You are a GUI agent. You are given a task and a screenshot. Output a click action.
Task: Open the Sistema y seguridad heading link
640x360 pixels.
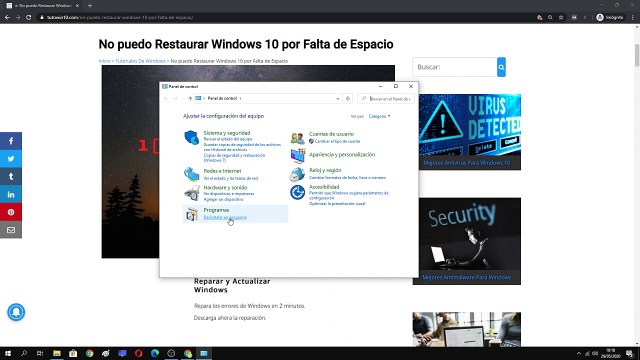pos(227,133)
